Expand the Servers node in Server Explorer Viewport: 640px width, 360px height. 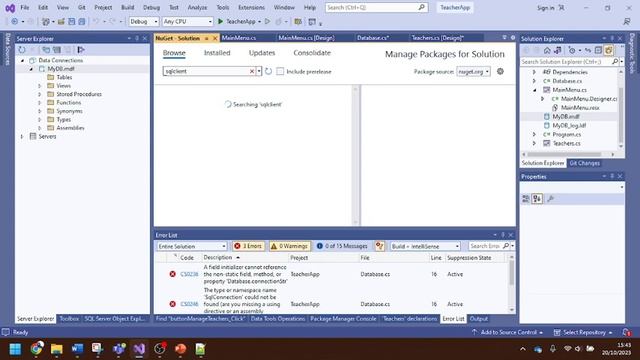[x=22, y=137]
